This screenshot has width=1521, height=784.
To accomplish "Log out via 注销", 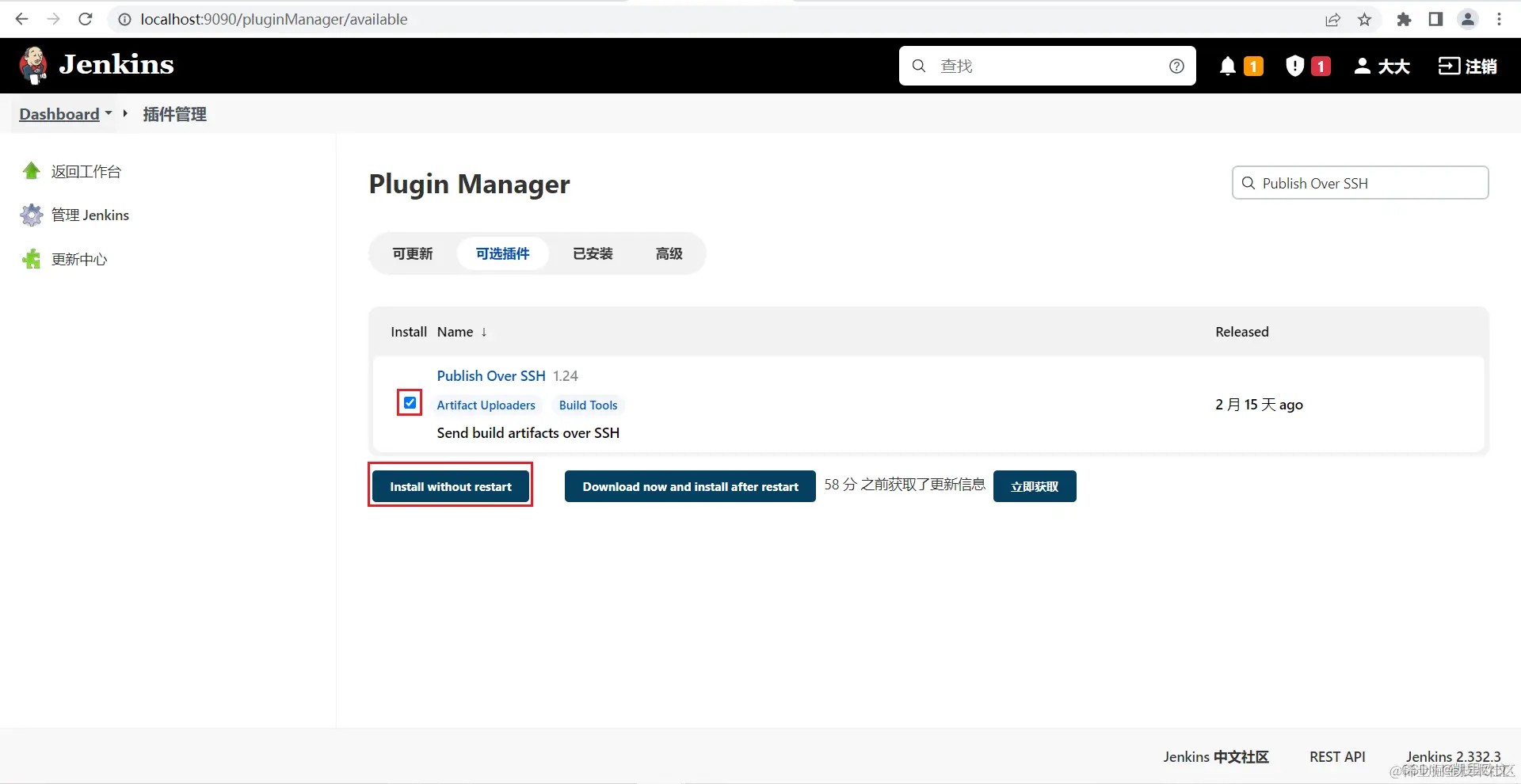I will (1467, 66).
